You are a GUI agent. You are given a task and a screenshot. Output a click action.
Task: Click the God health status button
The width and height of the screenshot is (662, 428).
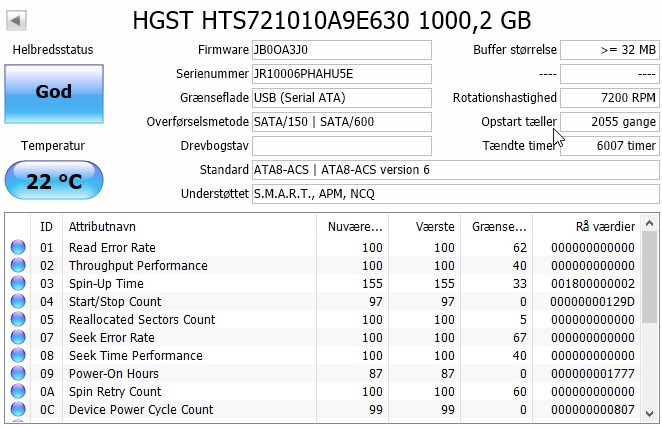(x=54, y=94)
